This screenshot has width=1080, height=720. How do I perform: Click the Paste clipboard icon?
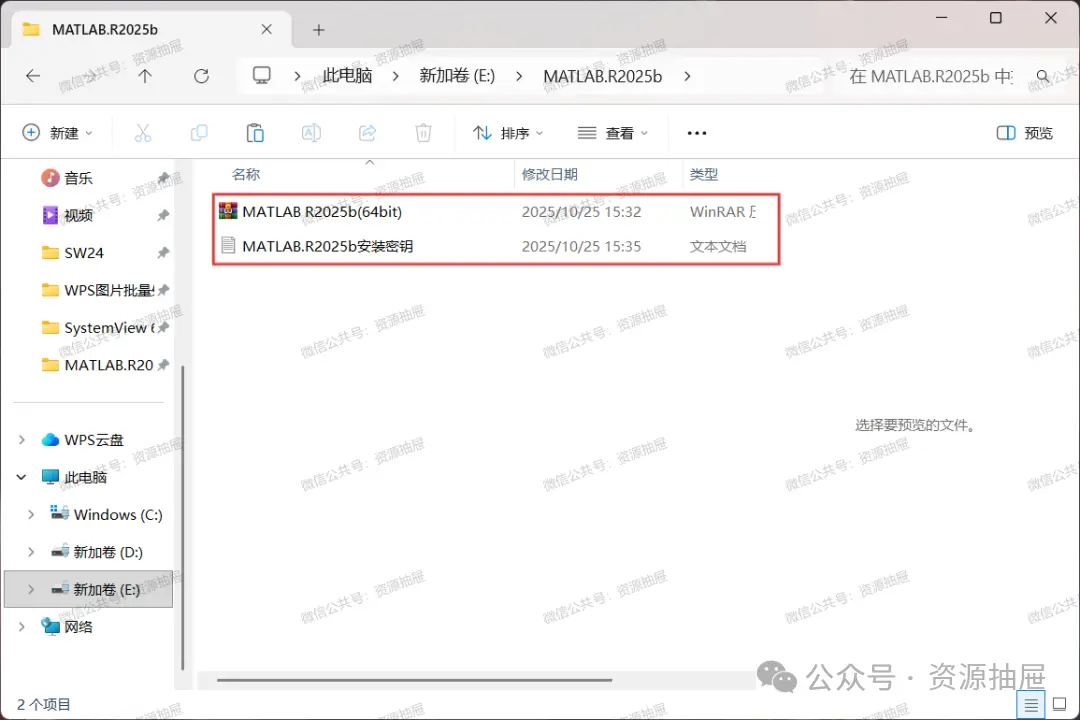pyautogui.click(x=255, y=133)
